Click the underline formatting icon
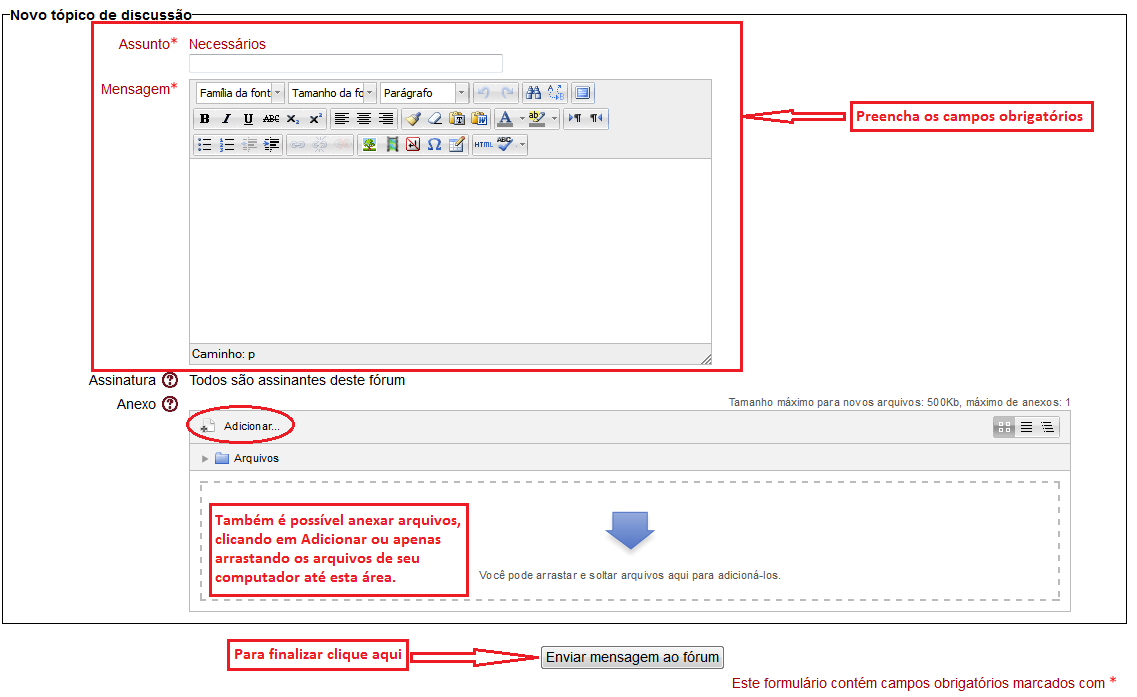Screen dimensions: 1137x697 [x=248, y=119]
